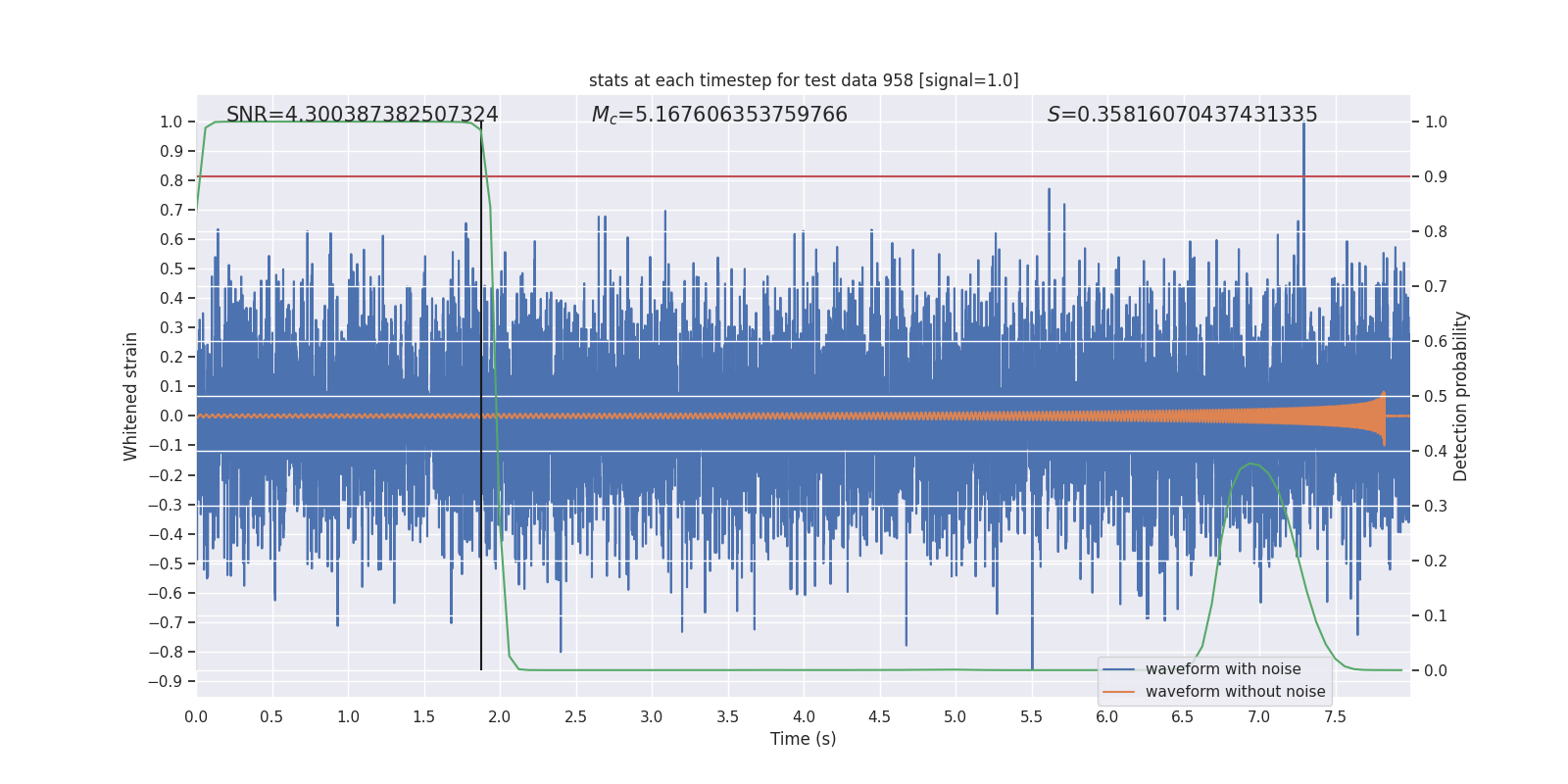Viewport: 1568px width, 784px height.
Task: Click the blue line sample in the legend
Action: tap(1118, 669)
